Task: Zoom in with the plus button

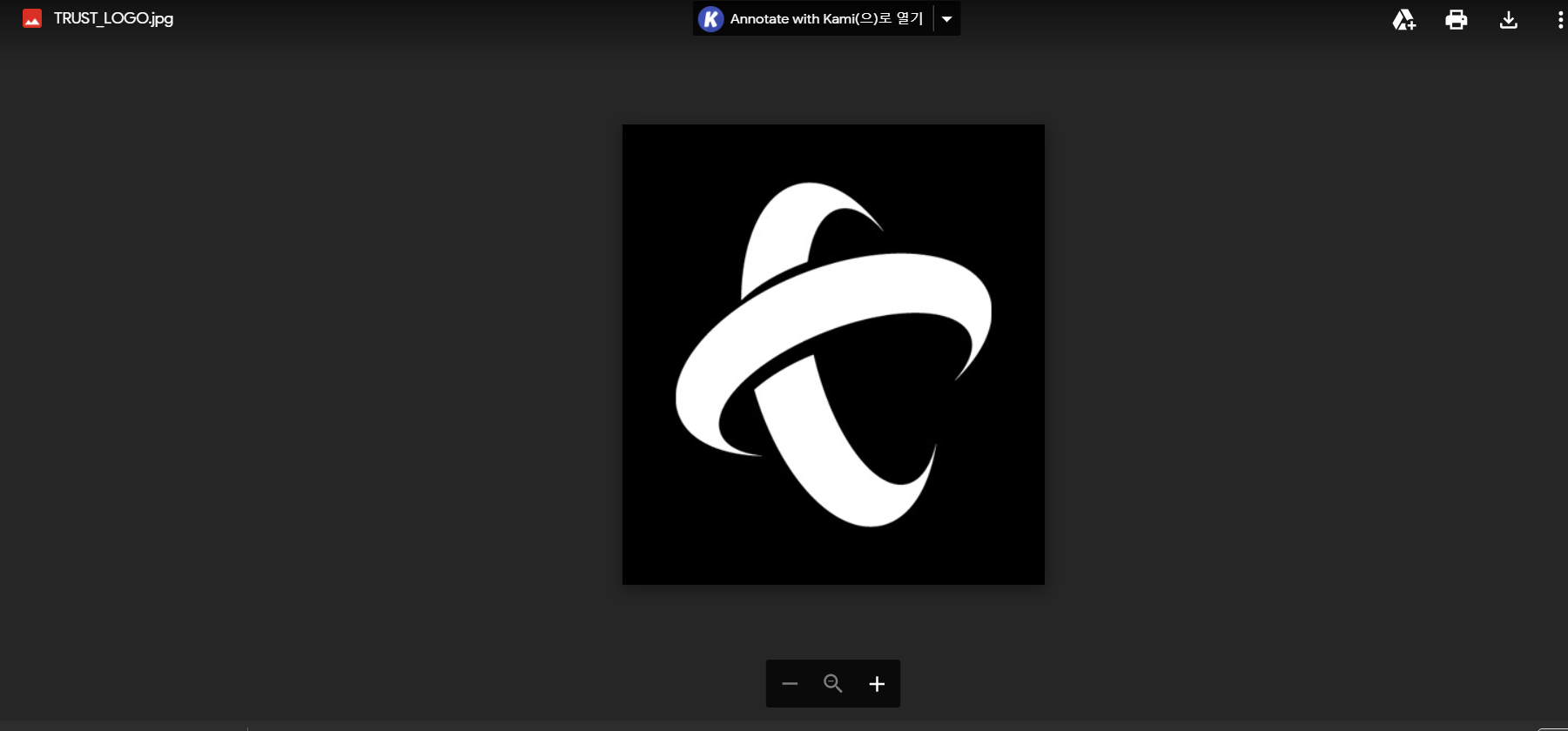Action: pyautogui.click(x=877, y=684)
